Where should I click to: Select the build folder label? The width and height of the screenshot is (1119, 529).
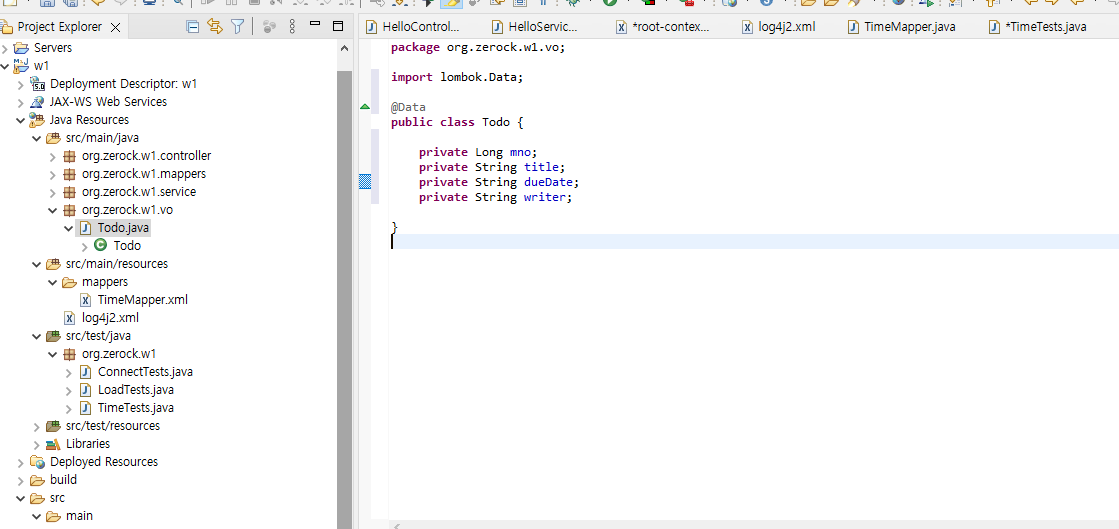pyautogui.click(x=64, y=480)
